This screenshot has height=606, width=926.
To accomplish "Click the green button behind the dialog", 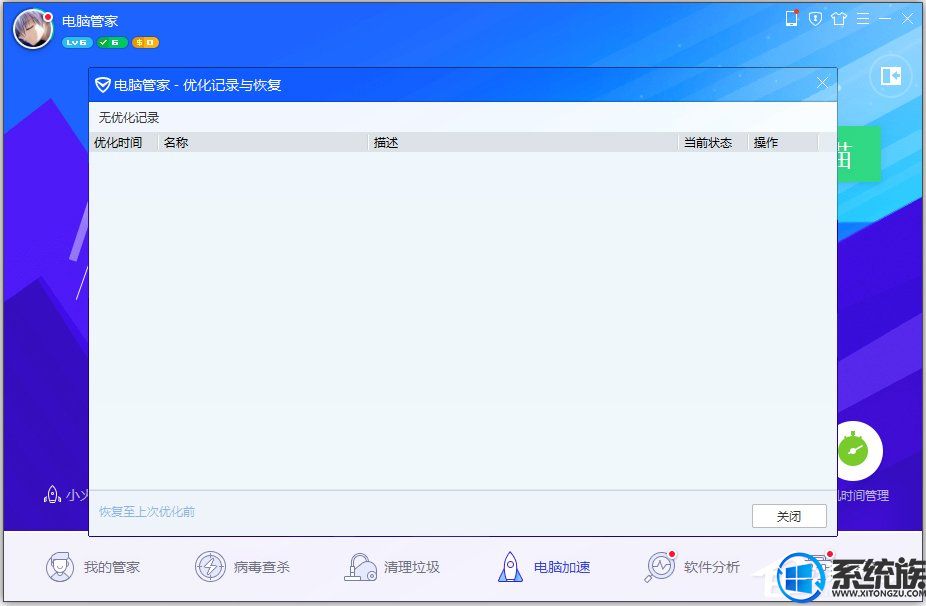I will click(859, 154).
